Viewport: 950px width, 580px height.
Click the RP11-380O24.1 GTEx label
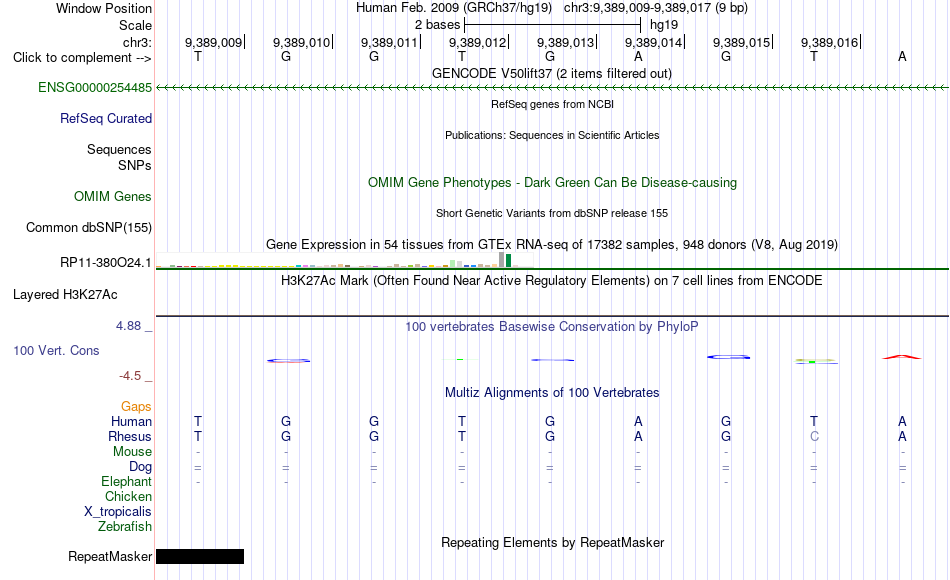click(105, 262)
